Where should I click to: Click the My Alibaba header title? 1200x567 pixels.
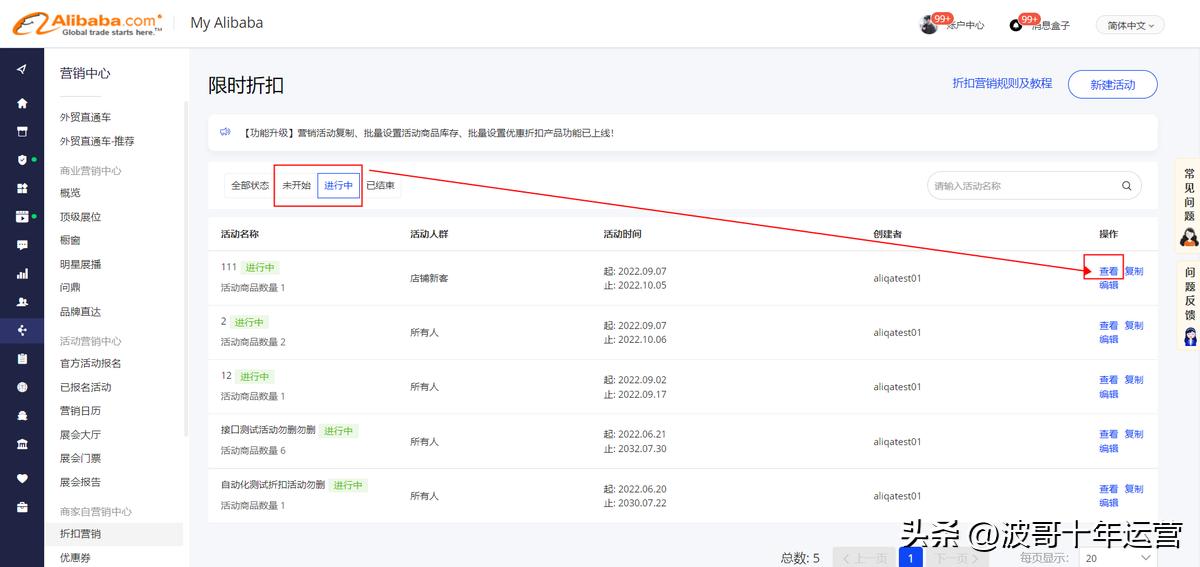[227, 23]
